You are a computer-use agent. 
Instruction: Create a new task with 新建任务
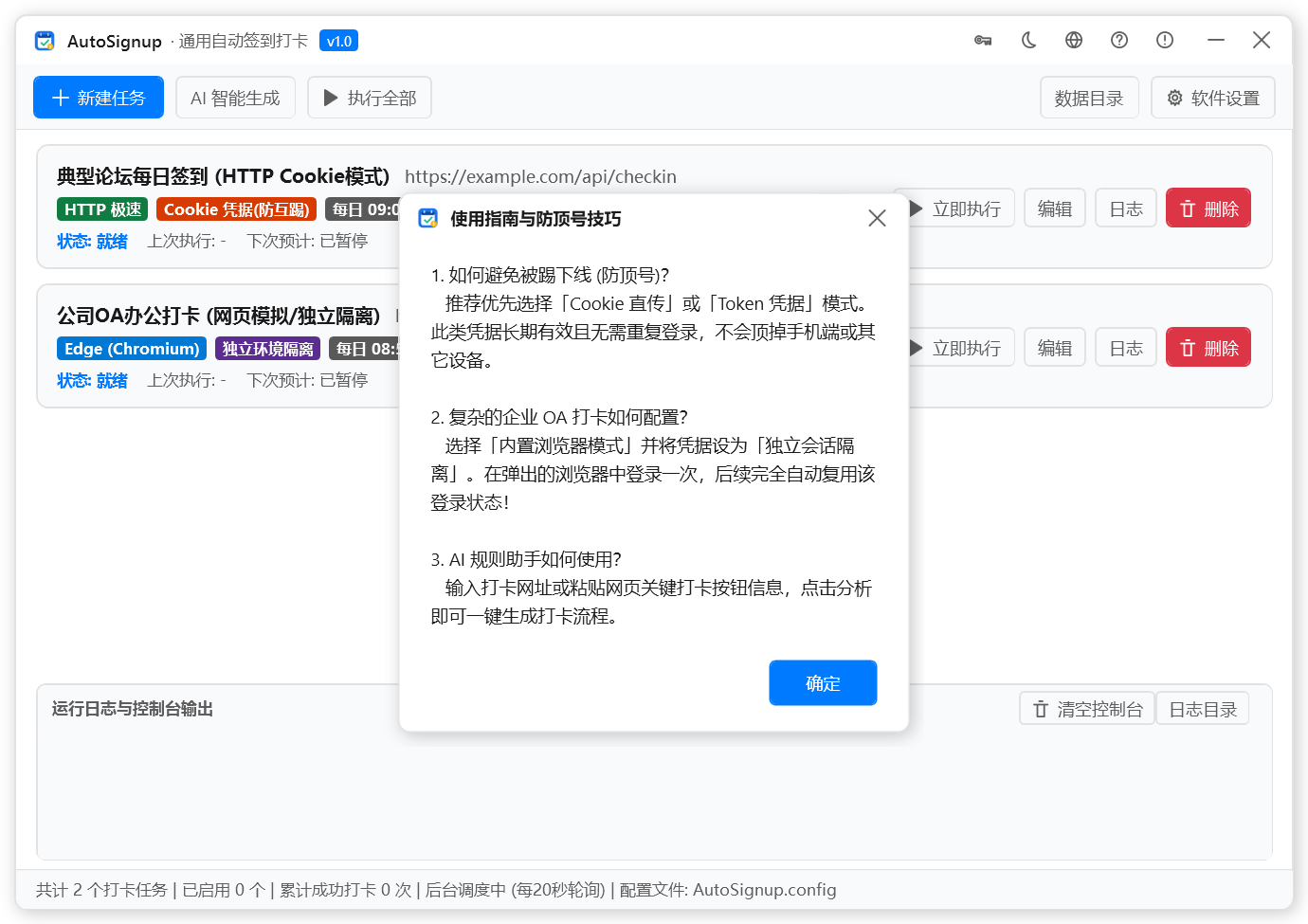99,98
